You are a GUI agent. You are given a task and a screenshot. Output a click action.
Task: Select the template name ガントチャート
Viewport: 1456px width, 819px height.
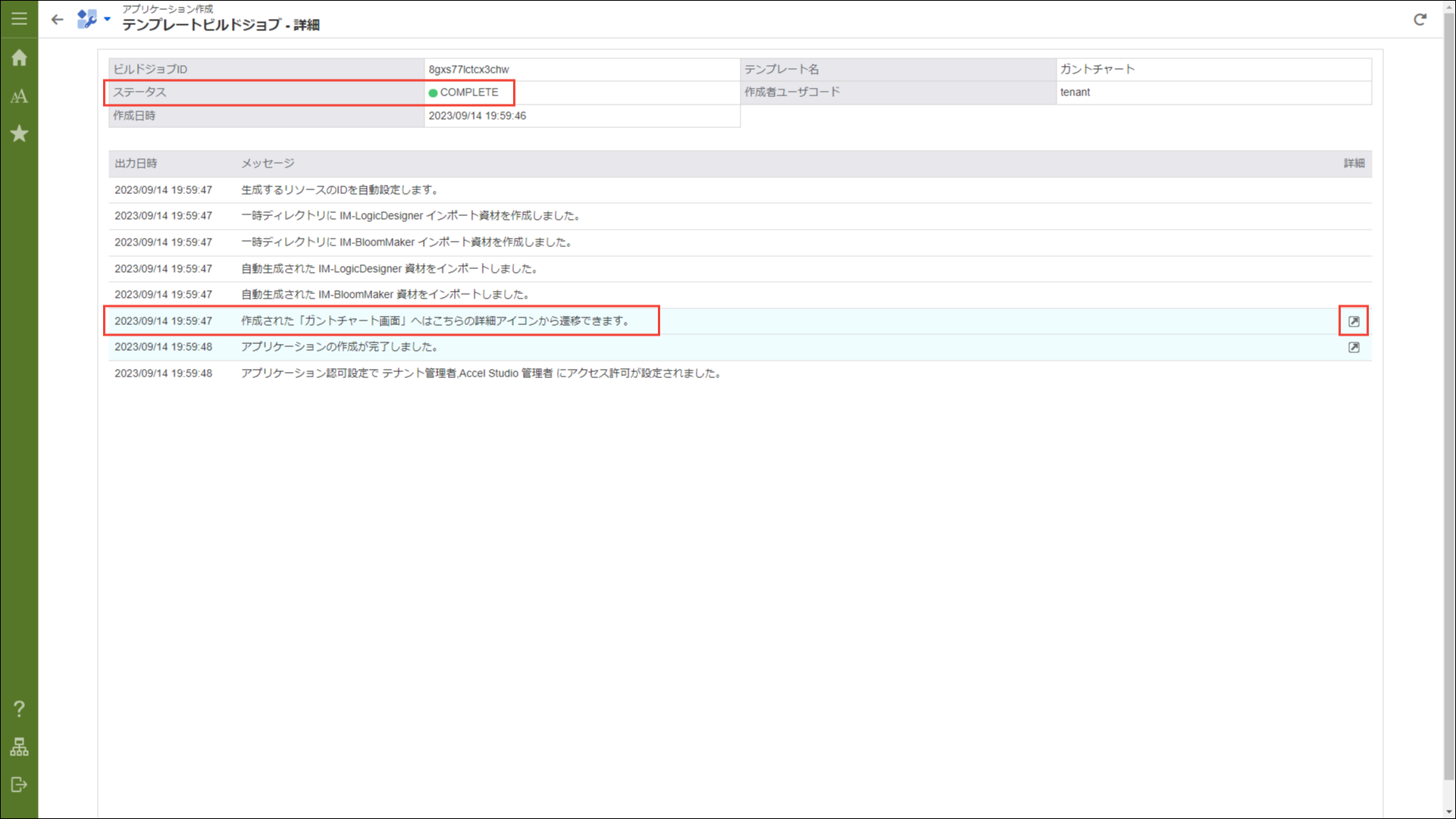coord(1097,69)
